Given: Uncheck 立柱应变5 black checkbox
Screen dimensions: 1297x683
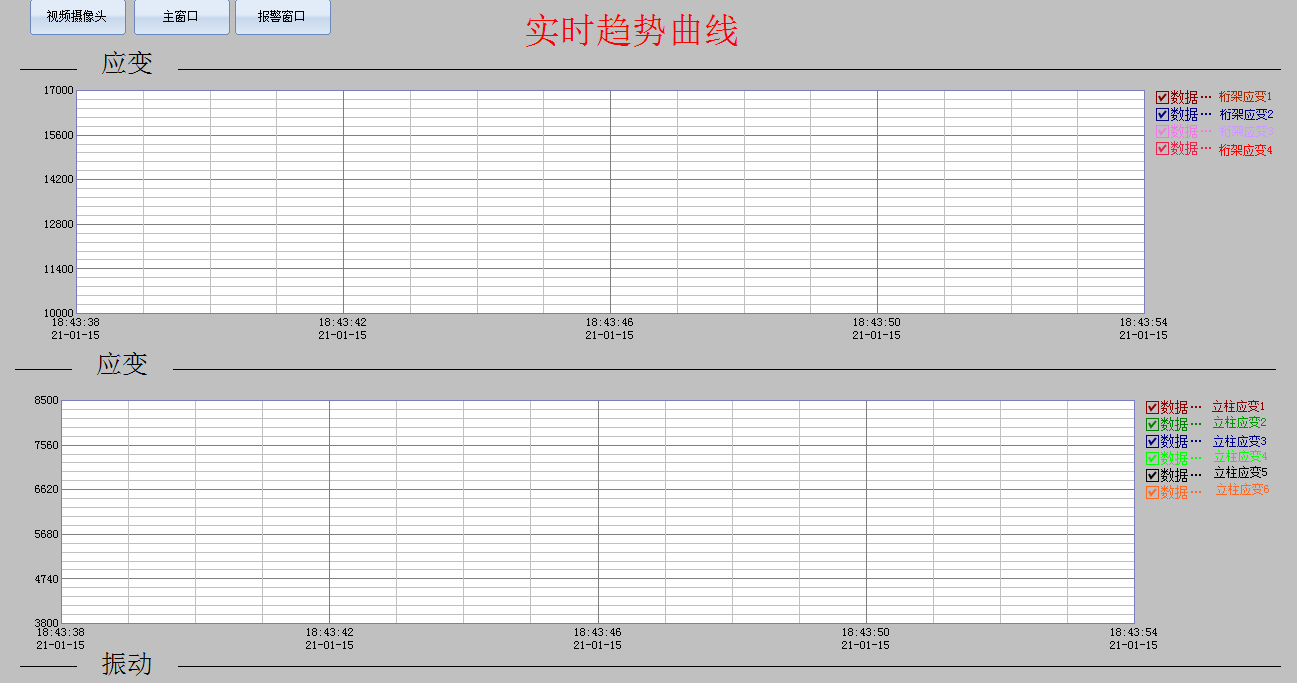Looking at the screenshot, I should pos(1152,475).
